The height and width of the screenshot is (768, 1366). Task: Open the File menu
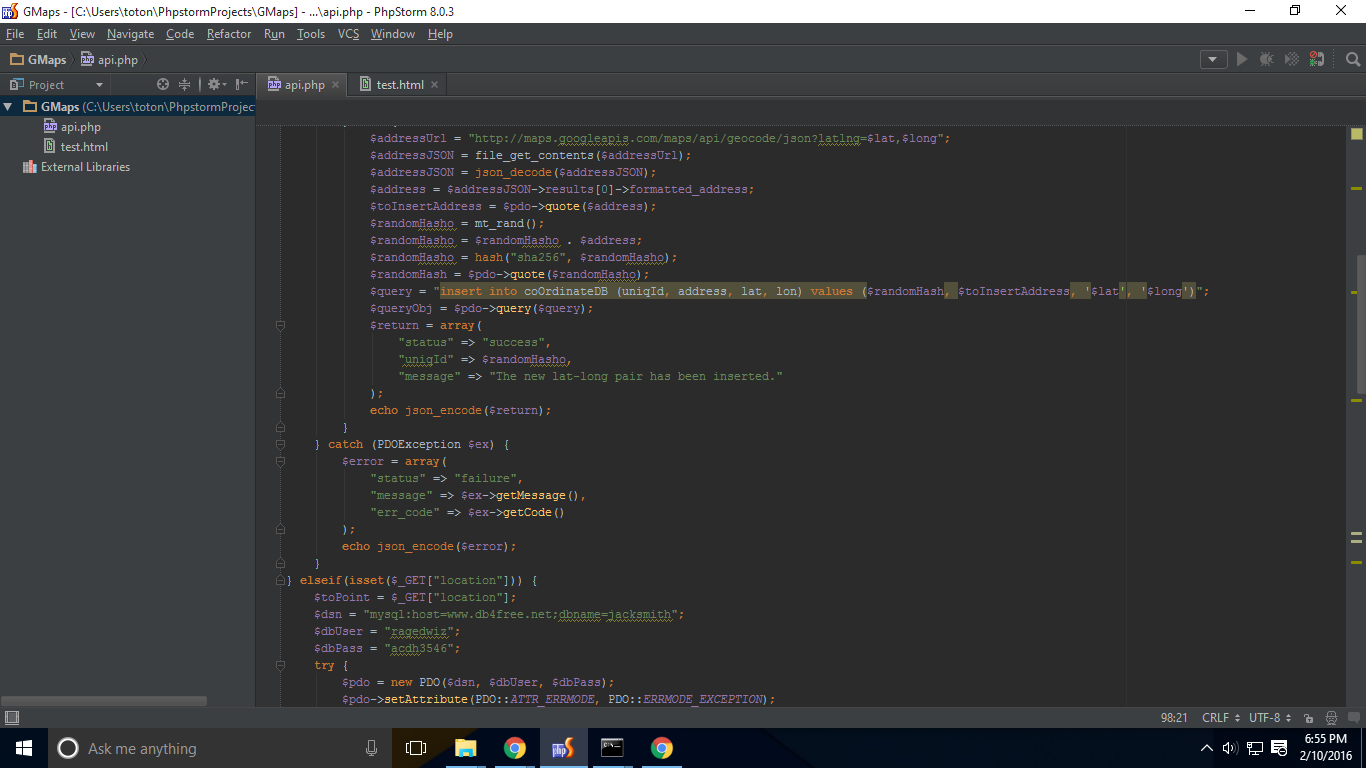tap(15, 34)
